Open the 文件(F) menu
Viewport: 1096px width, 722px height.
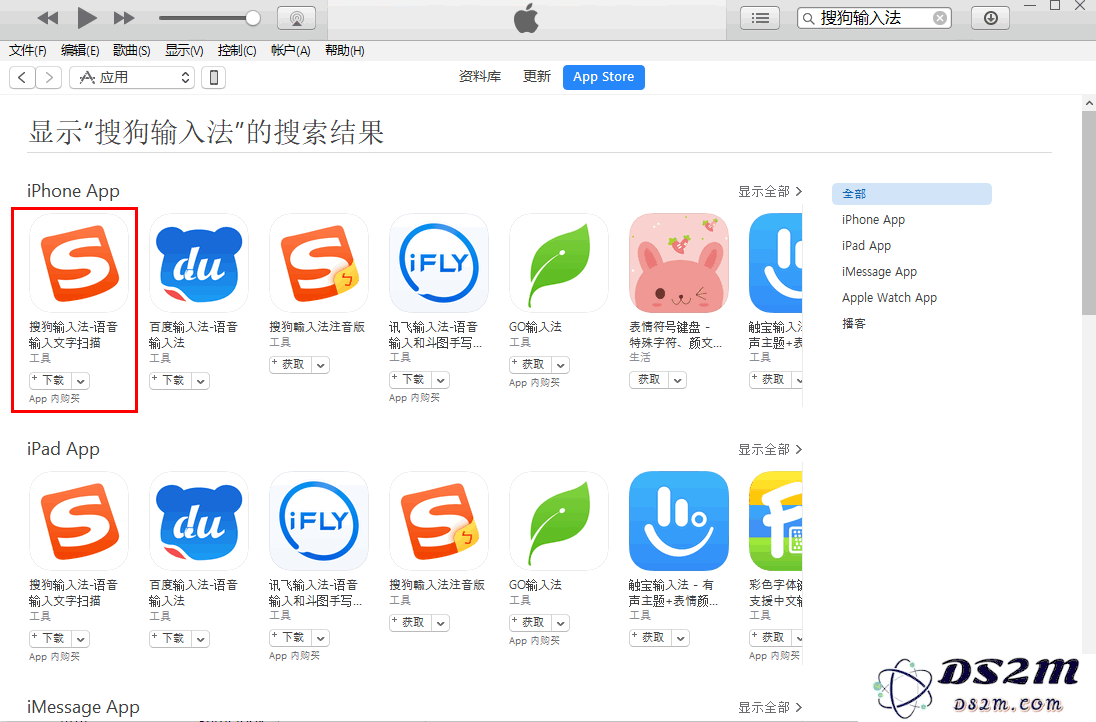pyautogui.click(x=28, y=50)
